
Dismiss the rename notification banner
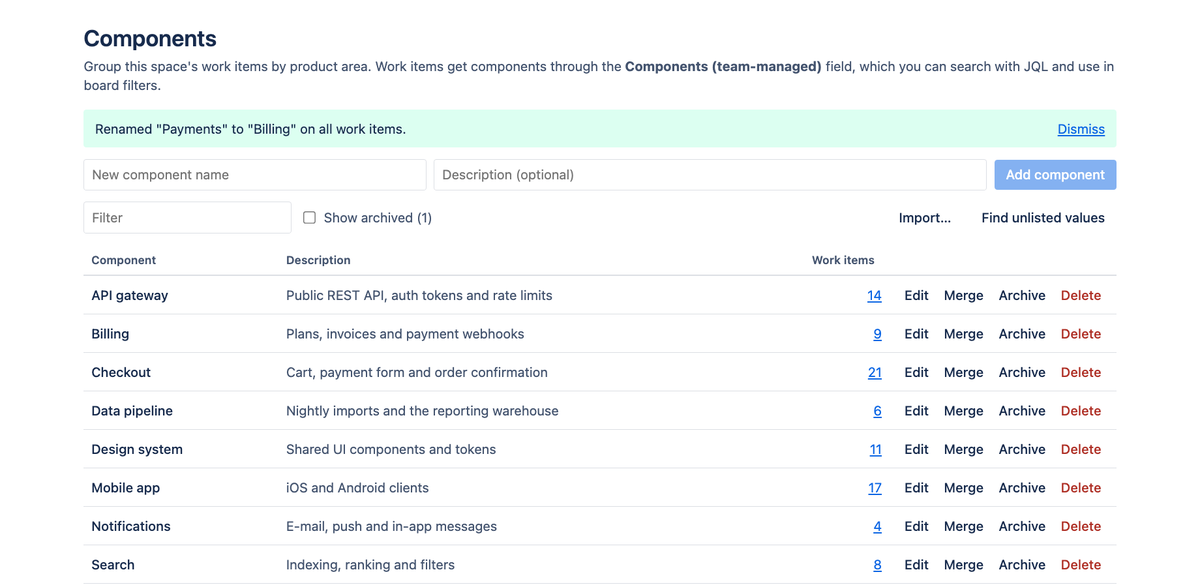pos(1081,129)
